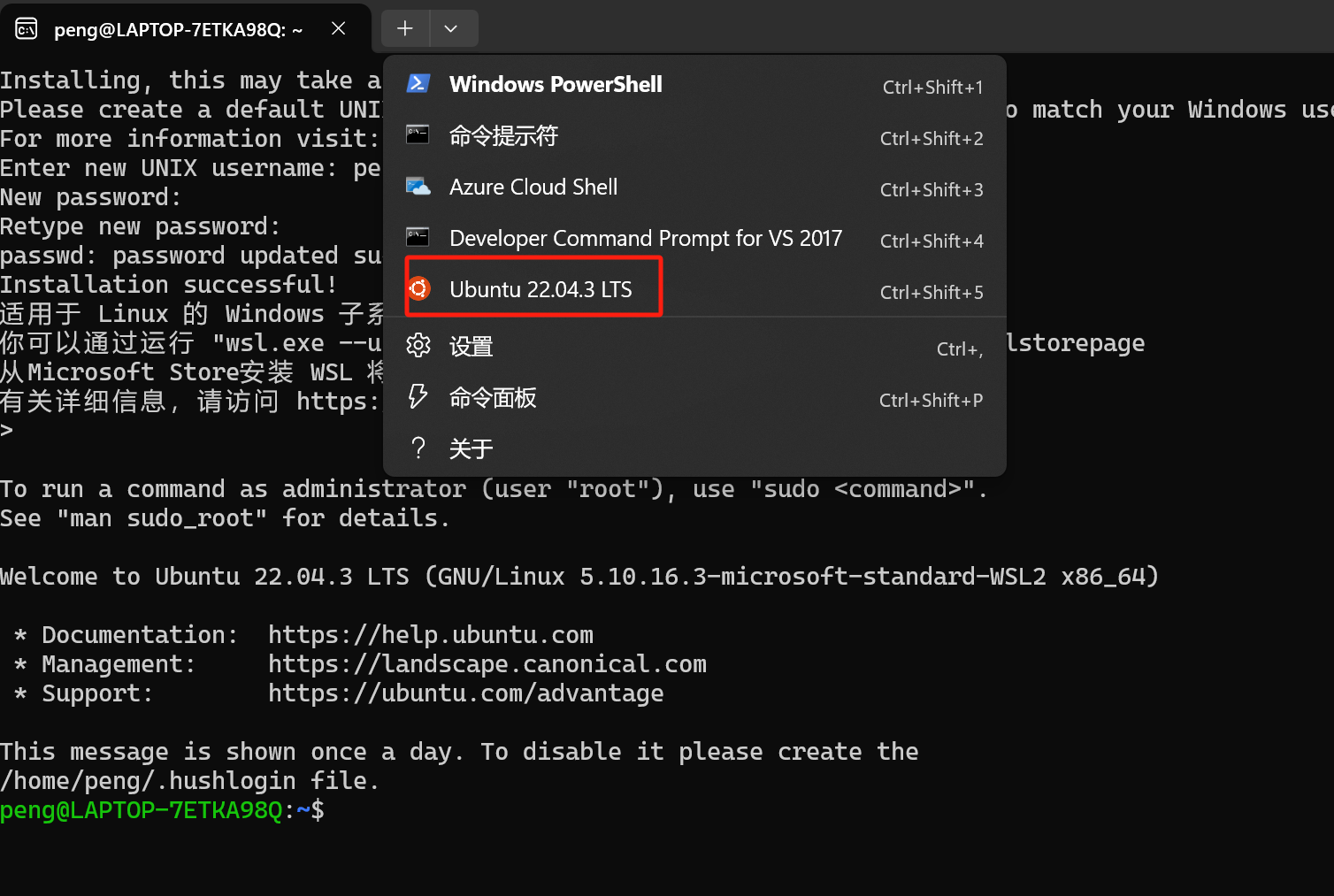Click the plus button to open a new tab
The image size is (1334, 896).
tap(405, 28)
